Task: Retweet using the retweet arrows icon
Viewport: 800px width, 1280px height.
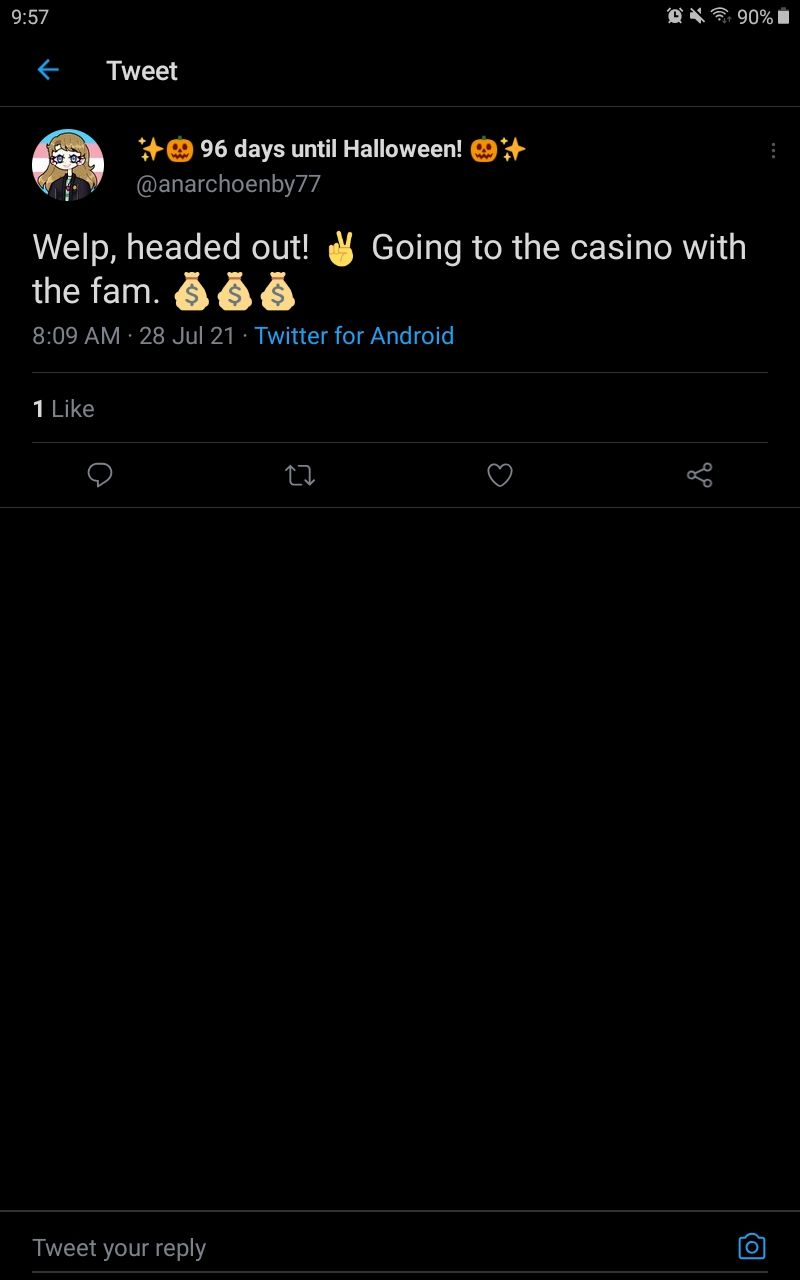Action: [300, 476]
